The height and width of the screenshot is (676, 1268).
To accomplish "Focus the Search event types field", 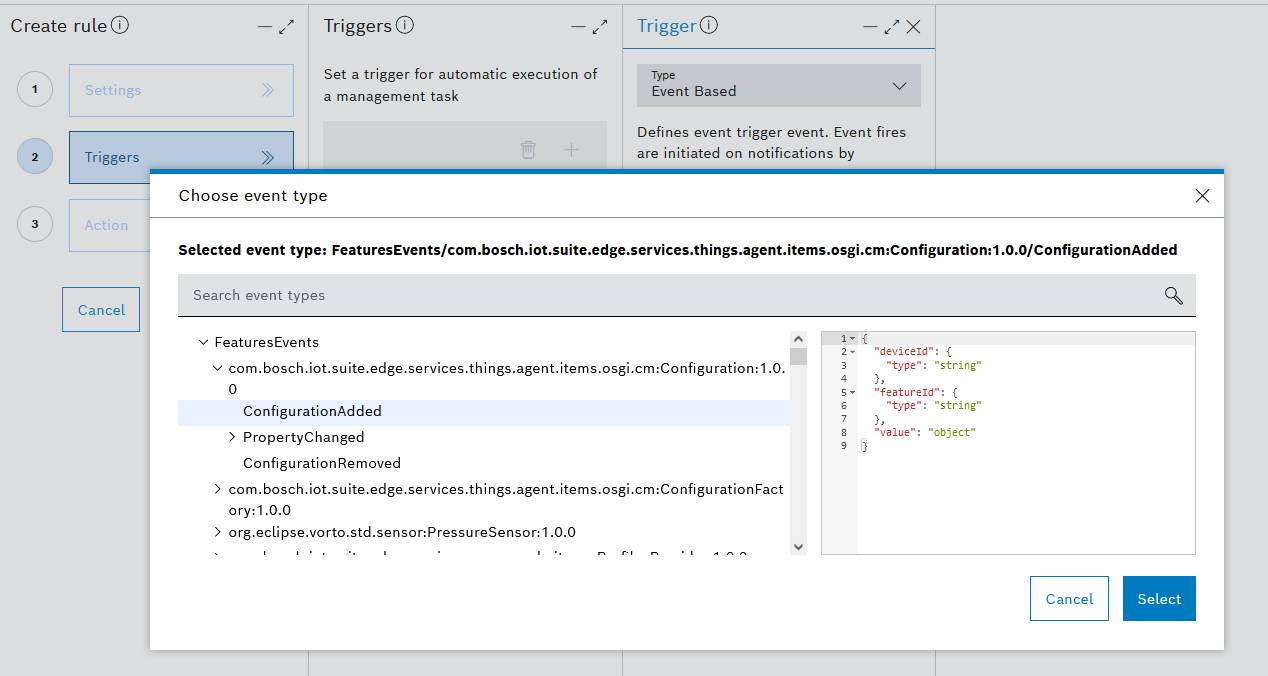I will coord(687,295).
